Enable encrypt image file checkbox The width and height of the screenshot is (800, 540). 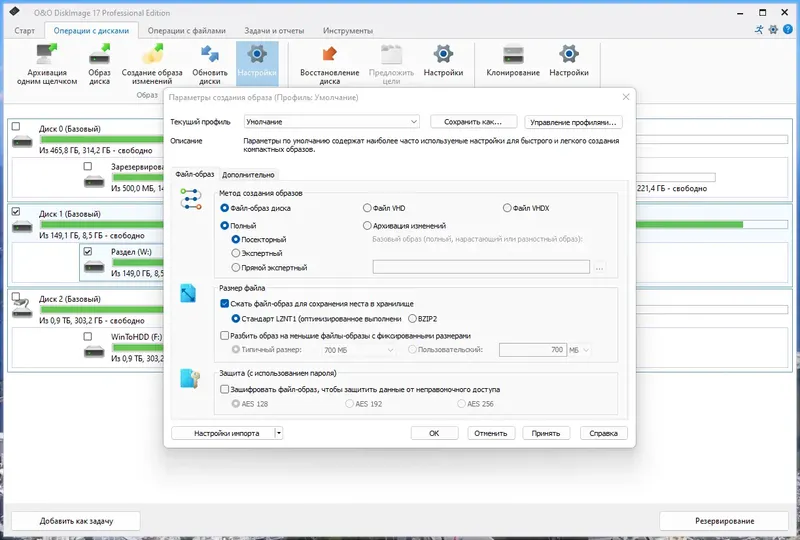224,389
